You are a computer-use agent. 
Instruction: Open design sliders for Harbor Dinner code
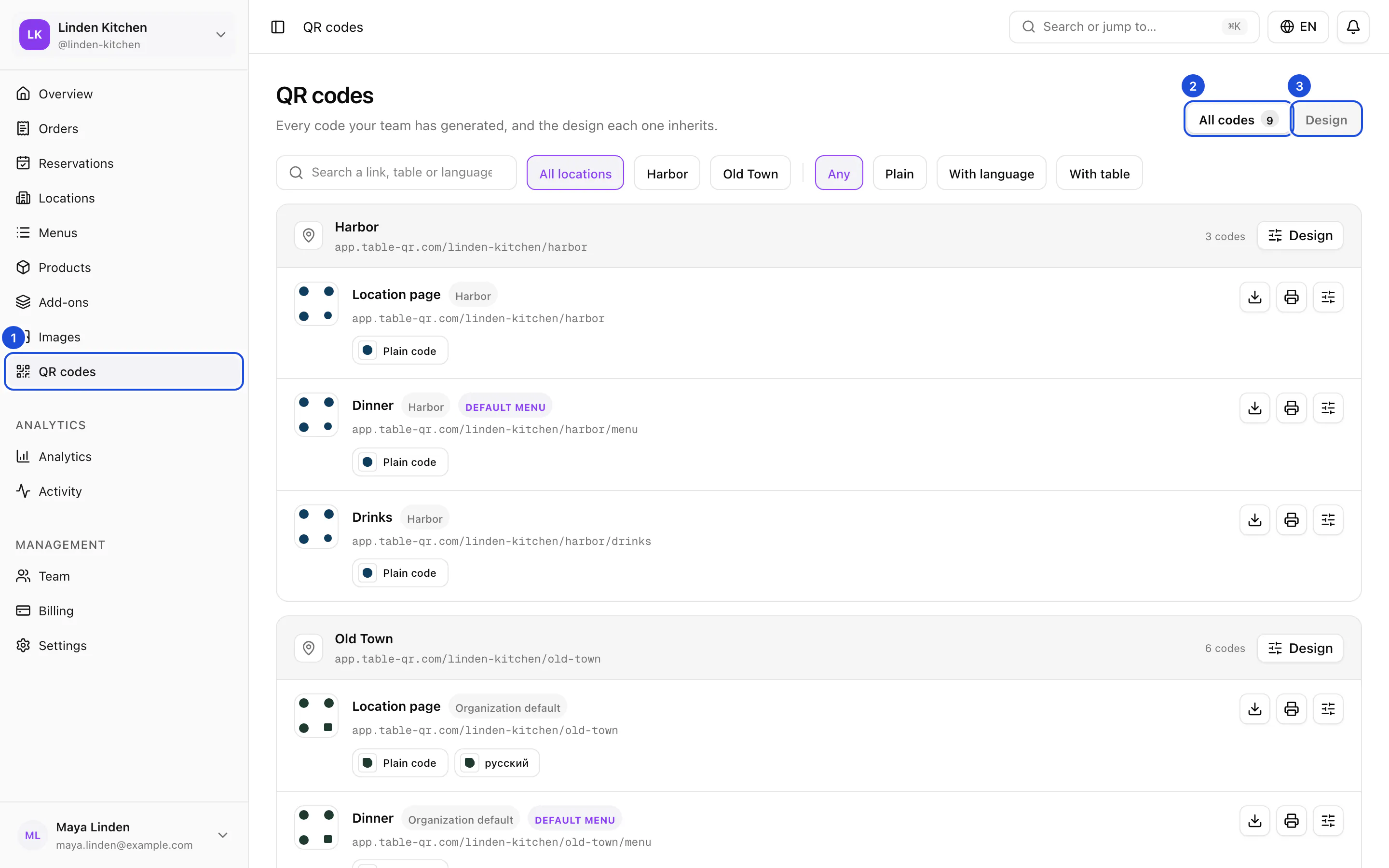(1328, 408)
